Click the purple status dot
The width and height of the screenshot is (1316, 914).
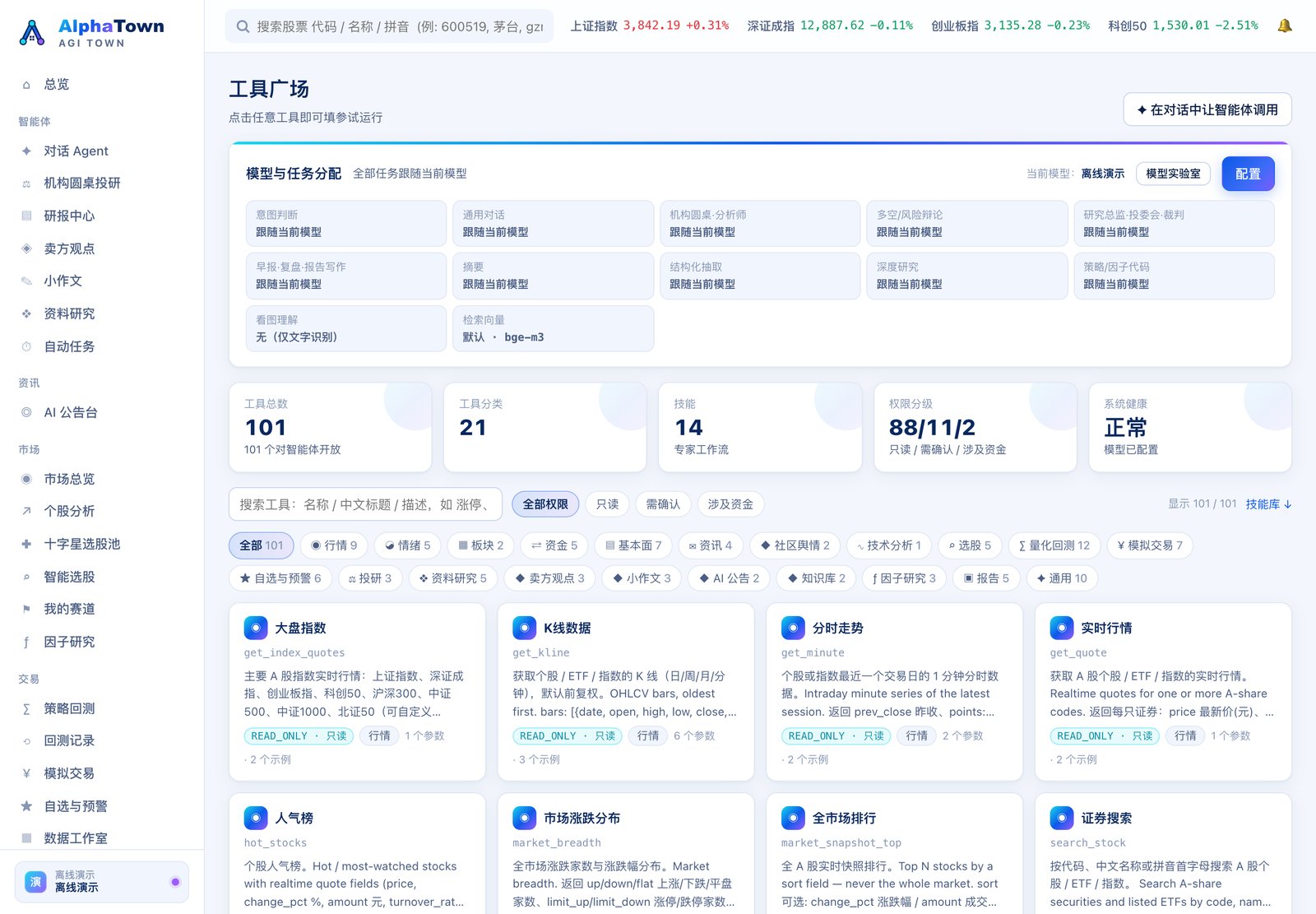[x=175, y=882]
